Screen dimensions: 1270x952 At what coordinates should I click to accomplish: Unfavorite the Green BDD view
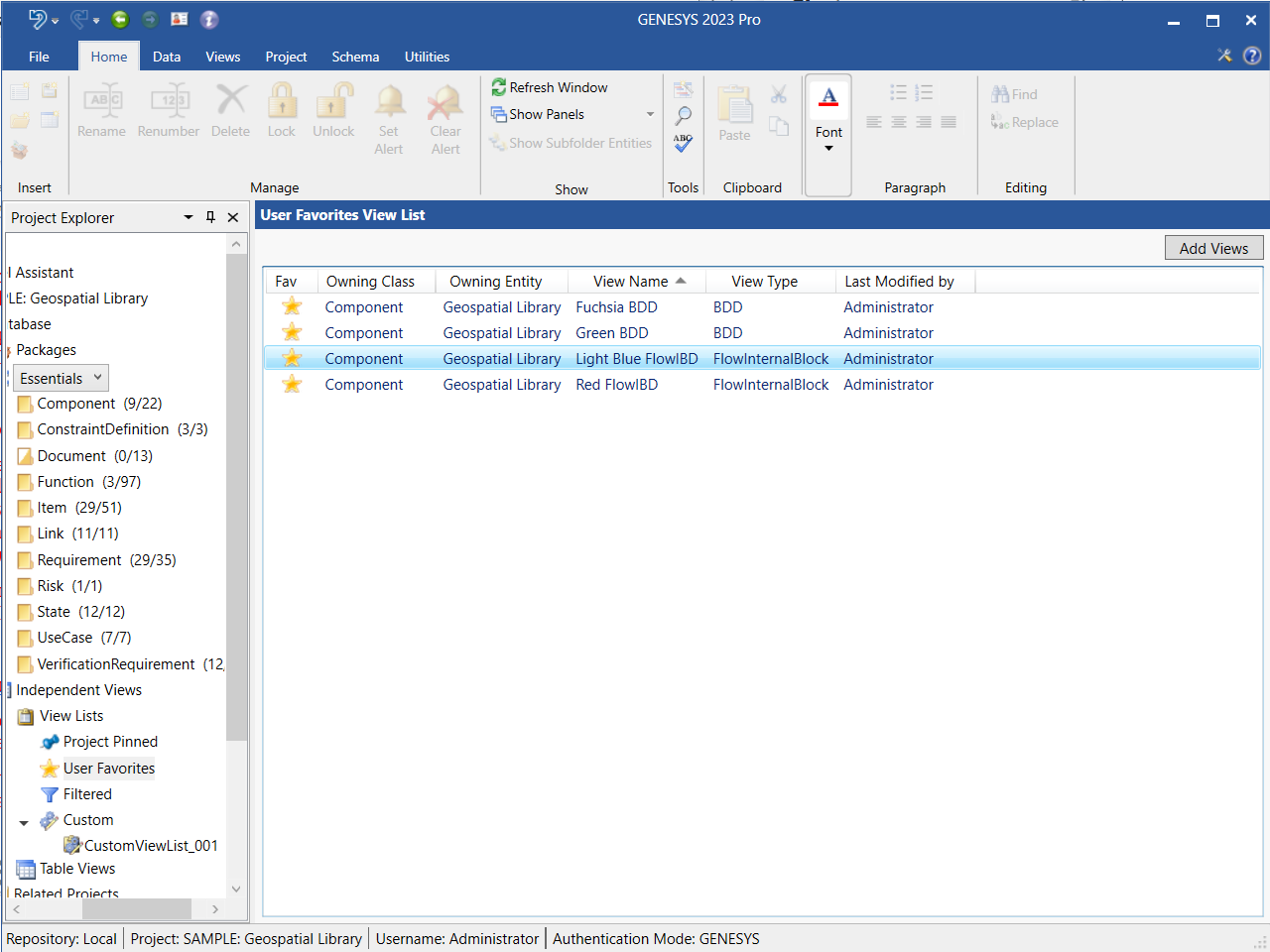292,333
